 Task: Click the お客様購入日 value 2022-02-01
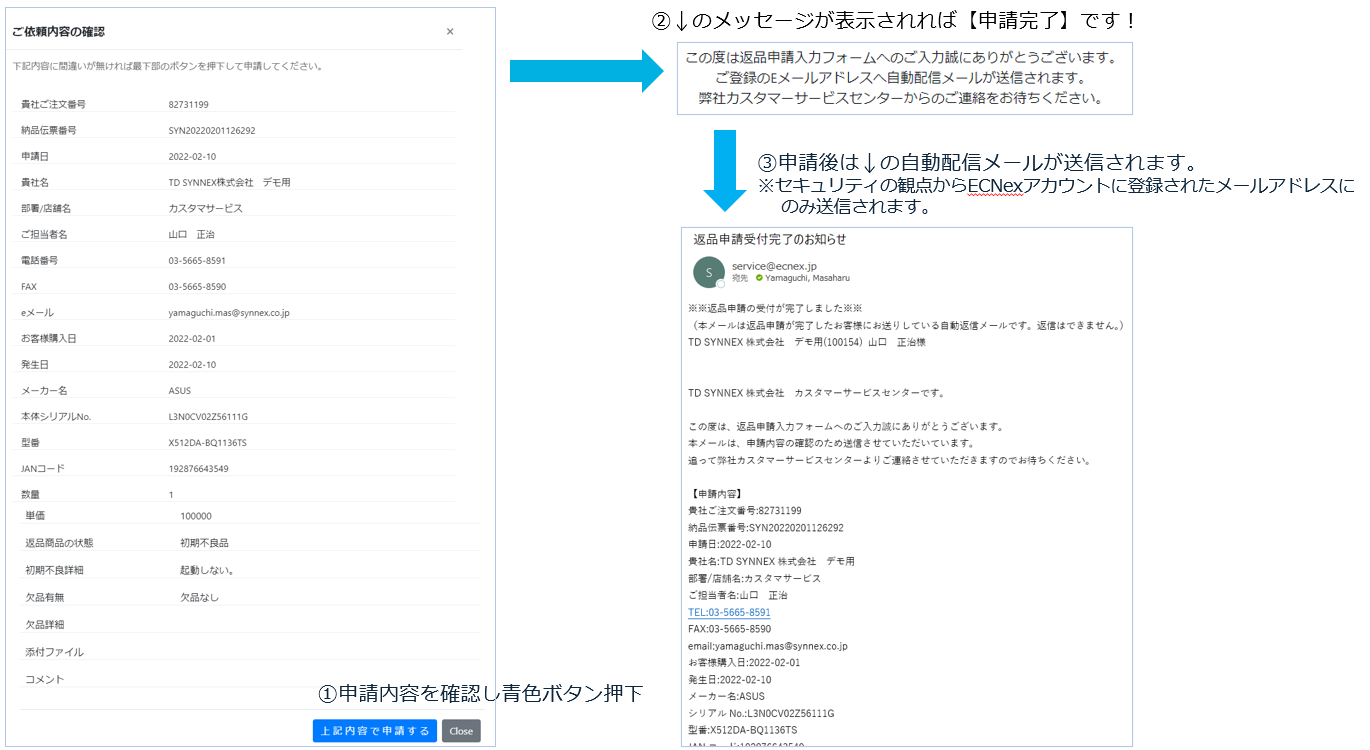192,338
